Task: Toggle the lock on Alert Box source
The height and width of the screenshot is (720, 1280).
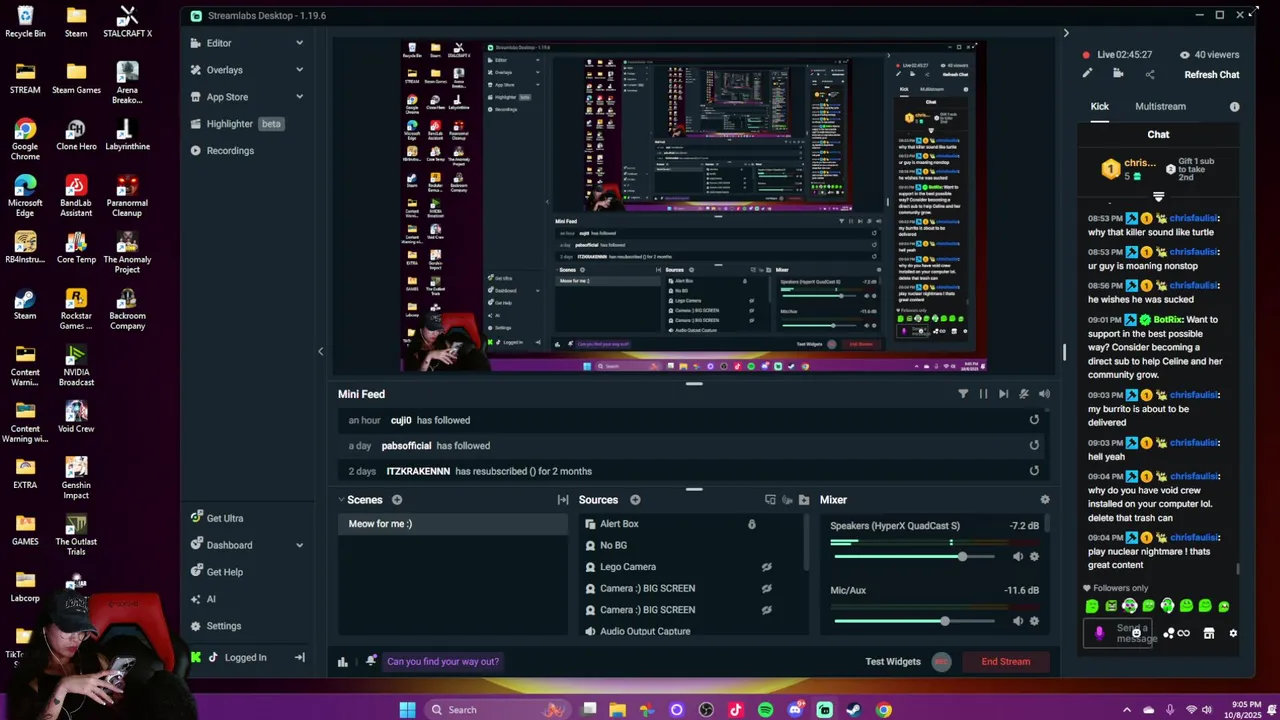Action: point(752,524)
